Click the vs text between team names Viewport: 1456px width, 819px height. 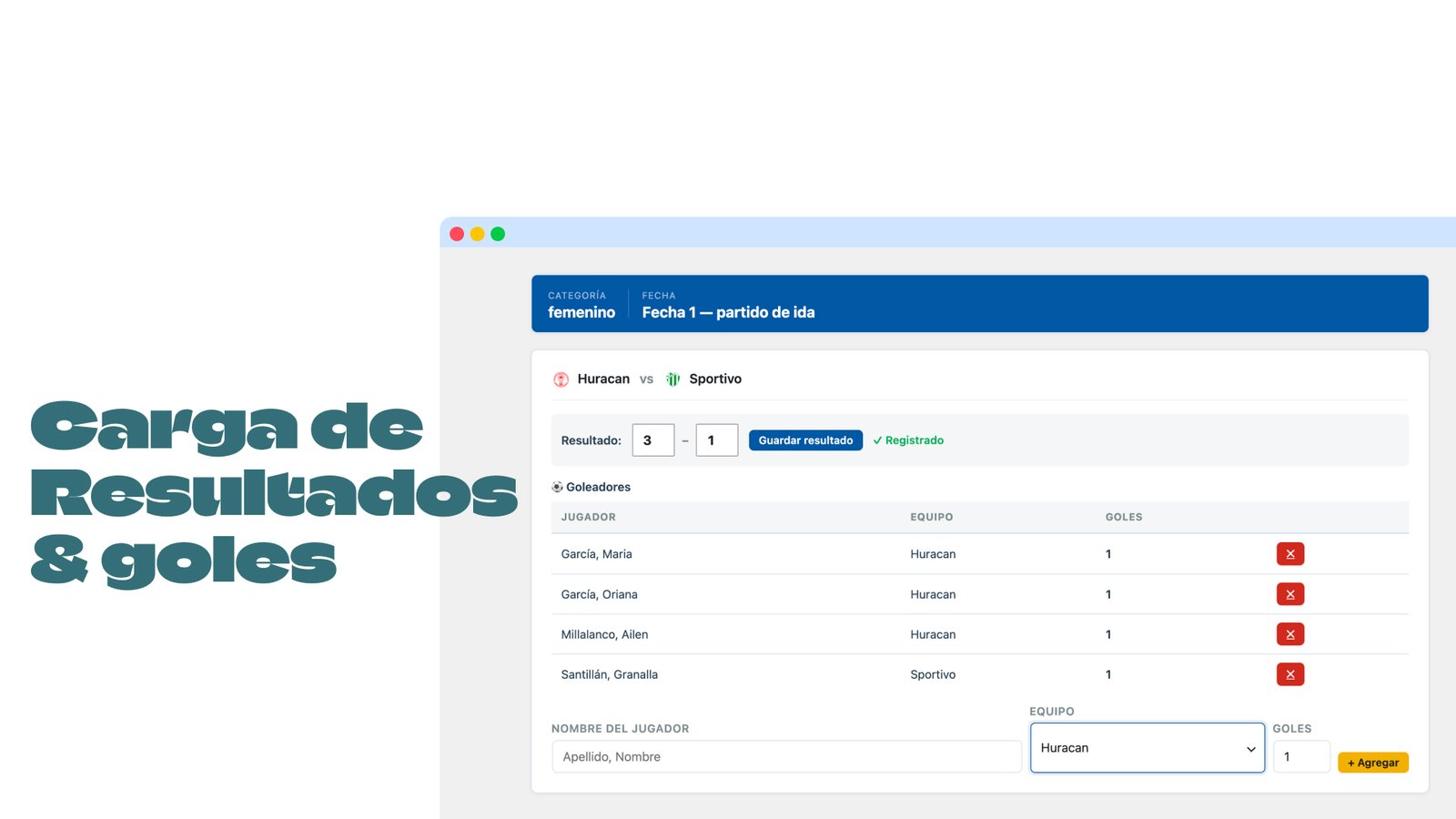click(646, 379)
